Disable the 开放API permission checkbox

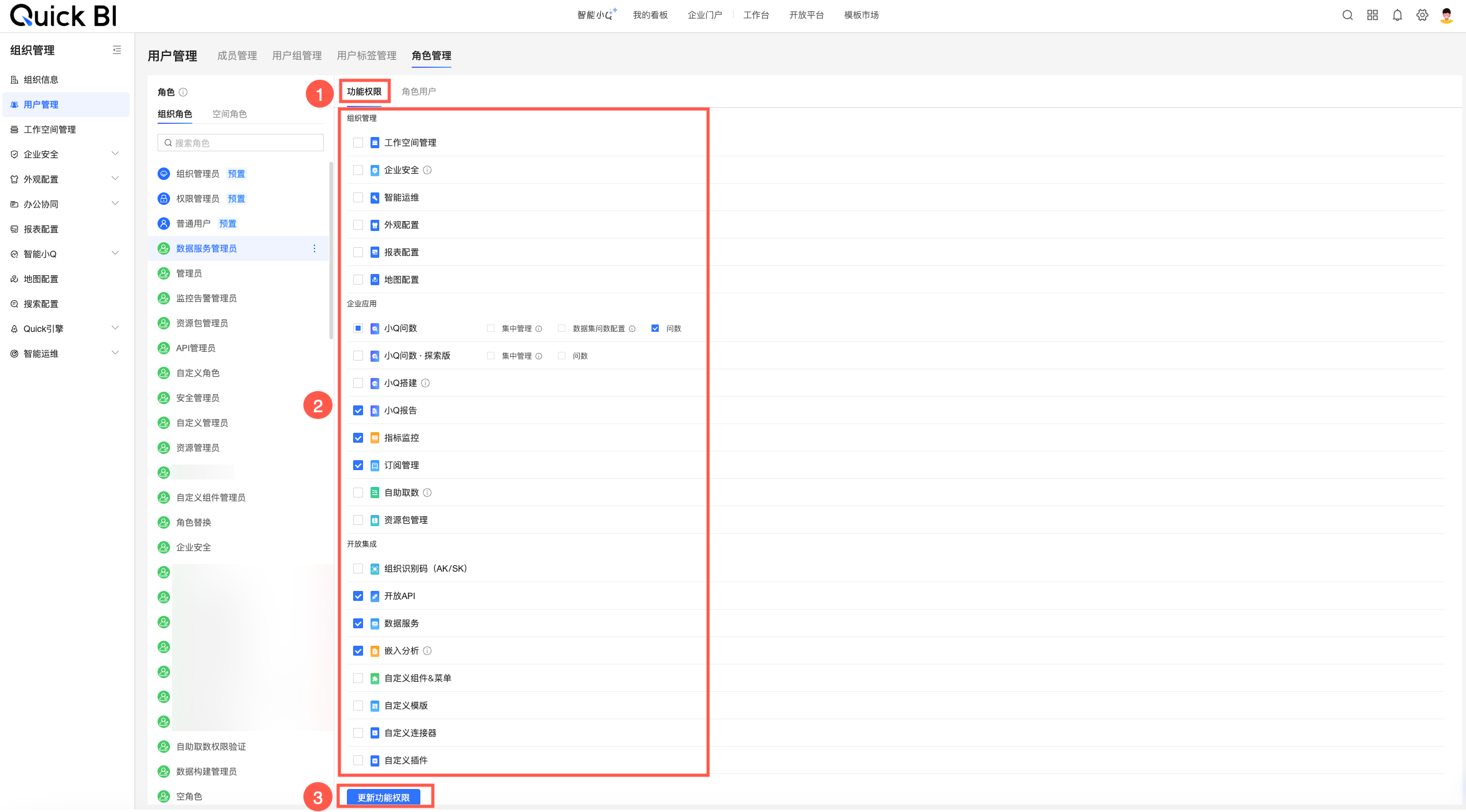click(x=358, y=596)
